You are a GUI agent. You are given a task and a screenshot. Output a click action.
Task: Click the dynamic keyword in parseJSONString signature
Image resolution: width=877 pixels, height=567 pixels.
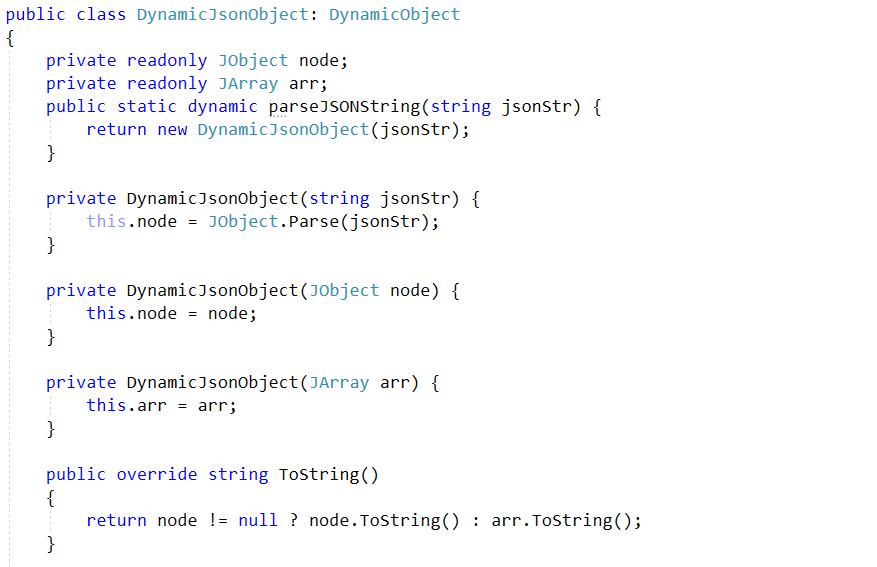[x=223, y=106]
